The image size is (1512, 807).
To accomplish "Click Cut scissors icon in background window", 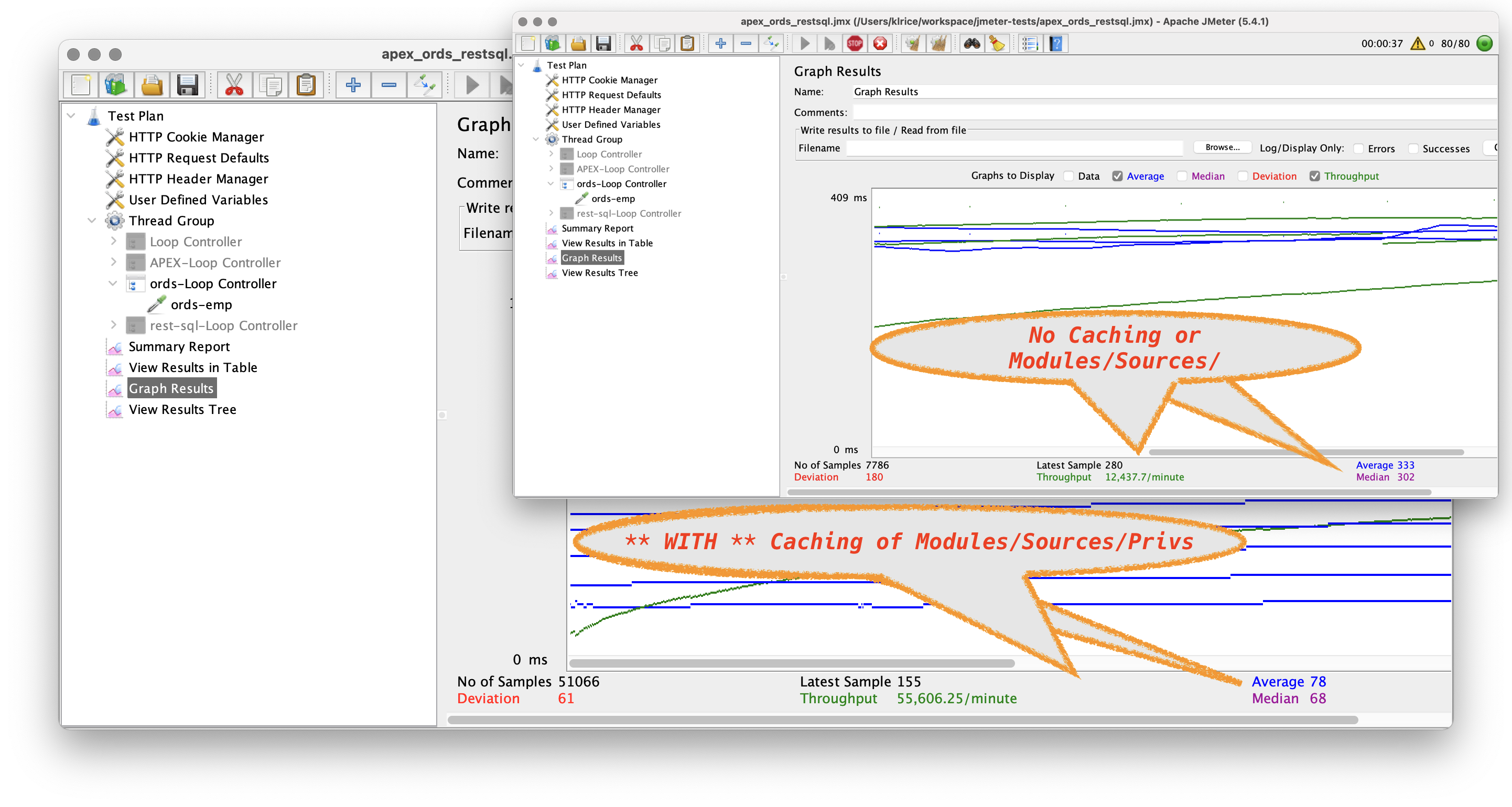I will (x=234, y=85).
